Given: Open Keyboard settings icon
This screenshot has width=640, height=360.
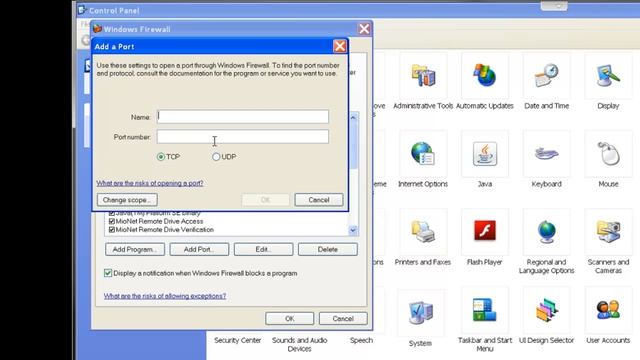Looking at the screenshot, I should pos(546,154).
